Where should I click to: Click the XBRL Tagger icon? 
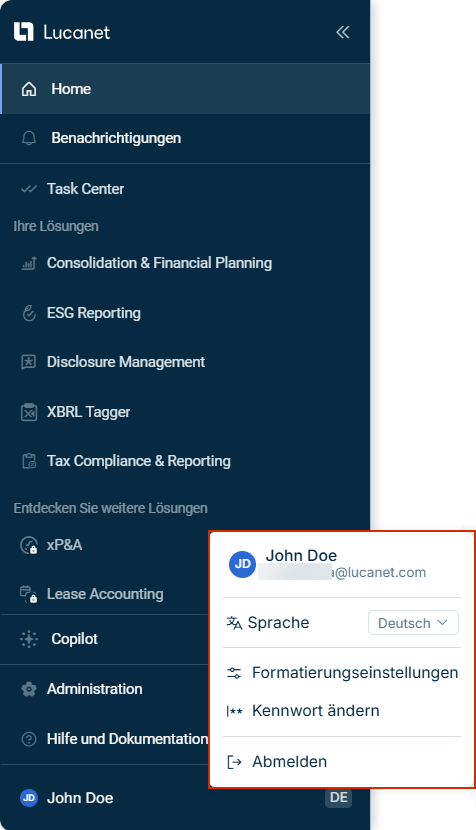(x=29, y=412)
